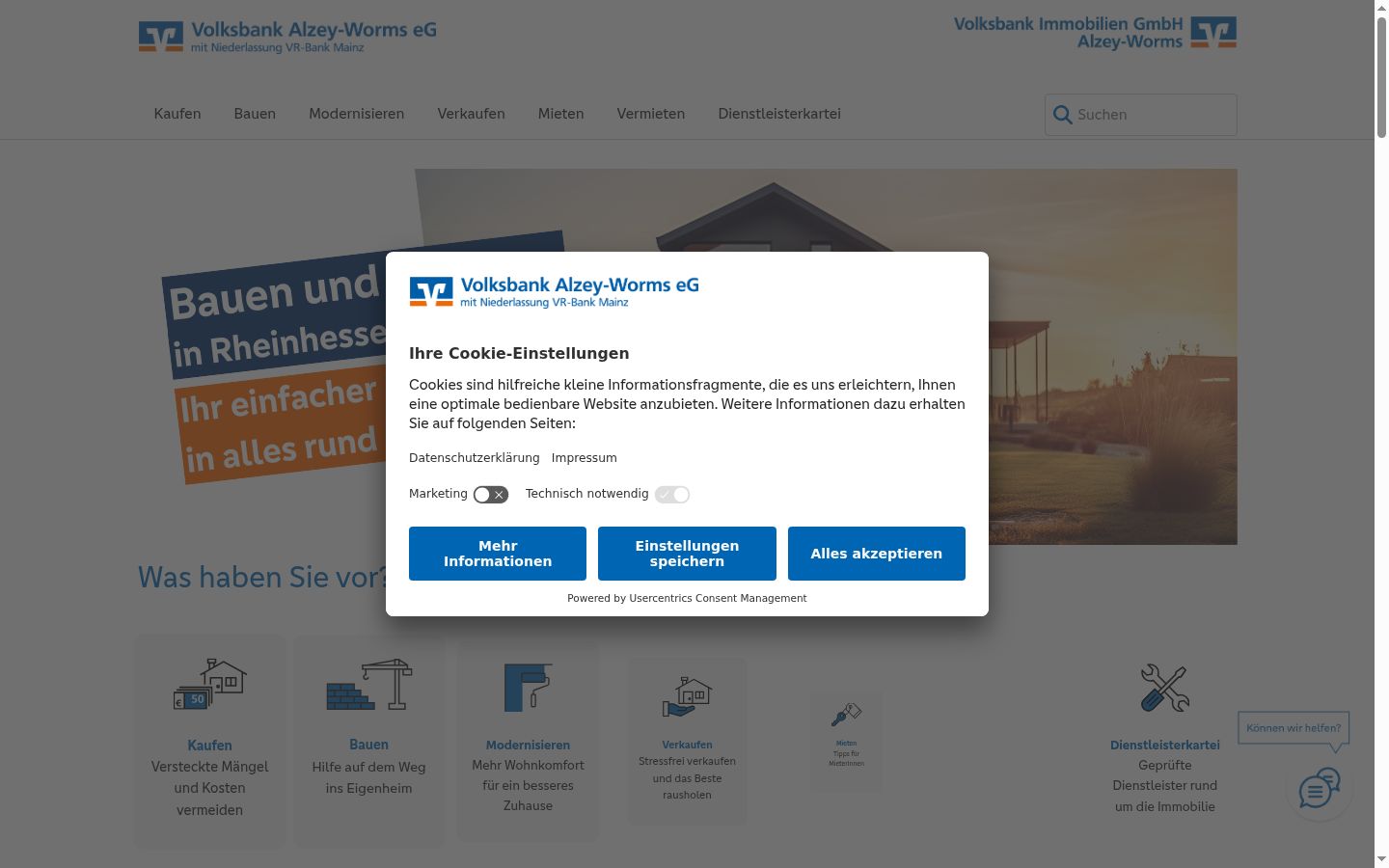The width and height of the screenshot is (1389, 868).
Task: Open the Mieten menu item
Action: (561, 114)
